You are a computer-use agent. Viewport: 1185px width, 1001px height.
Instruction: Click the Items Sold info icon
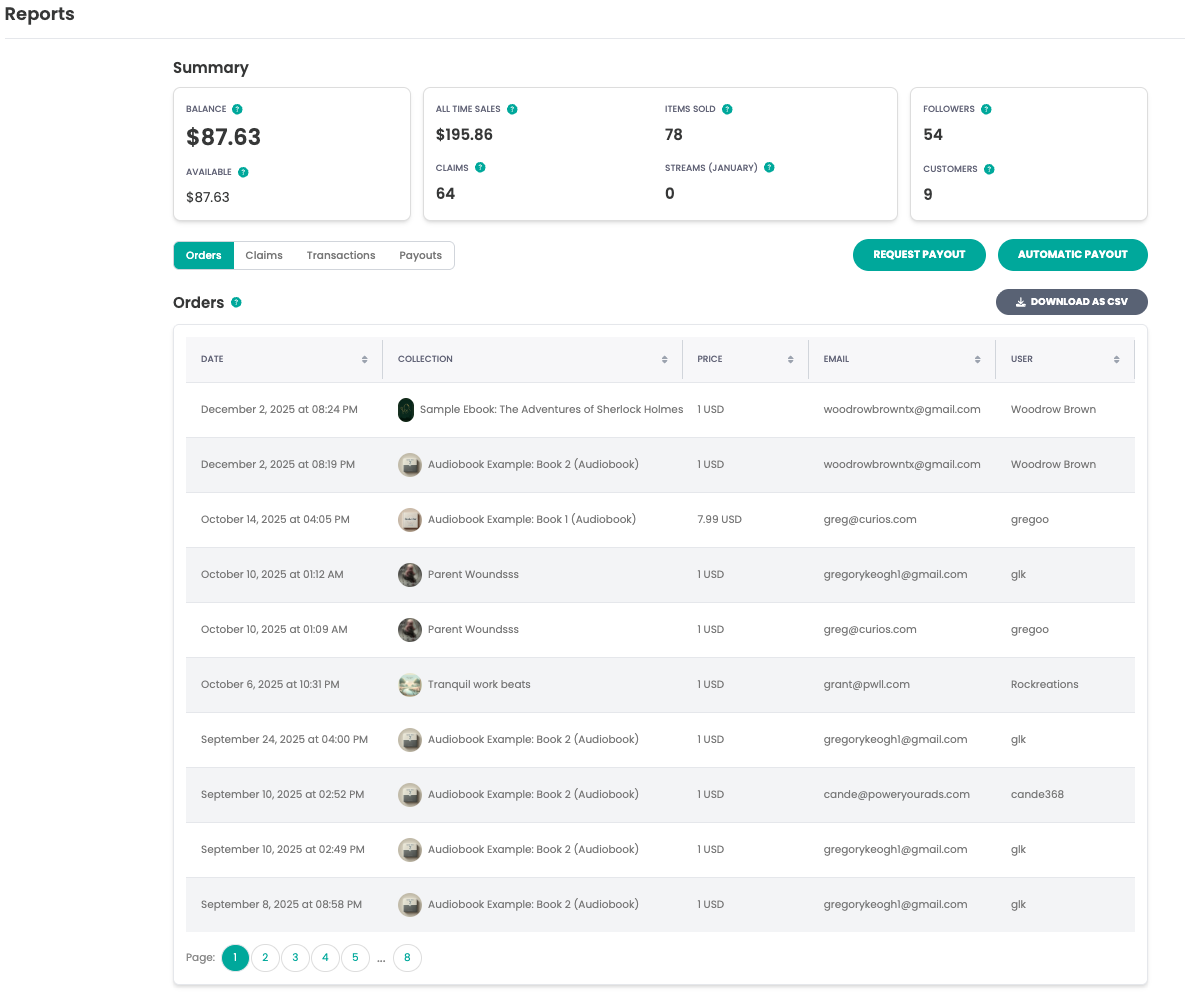point(727,109)
